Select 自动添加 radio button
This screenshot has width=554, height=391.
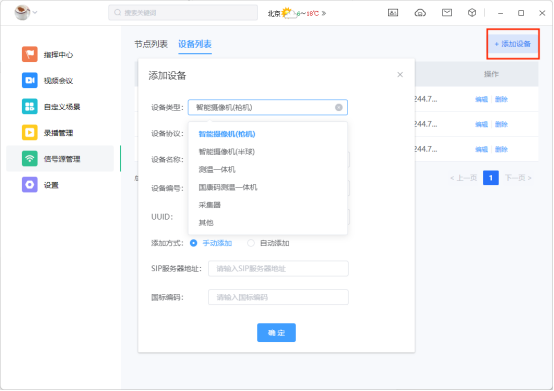(251, 243)
